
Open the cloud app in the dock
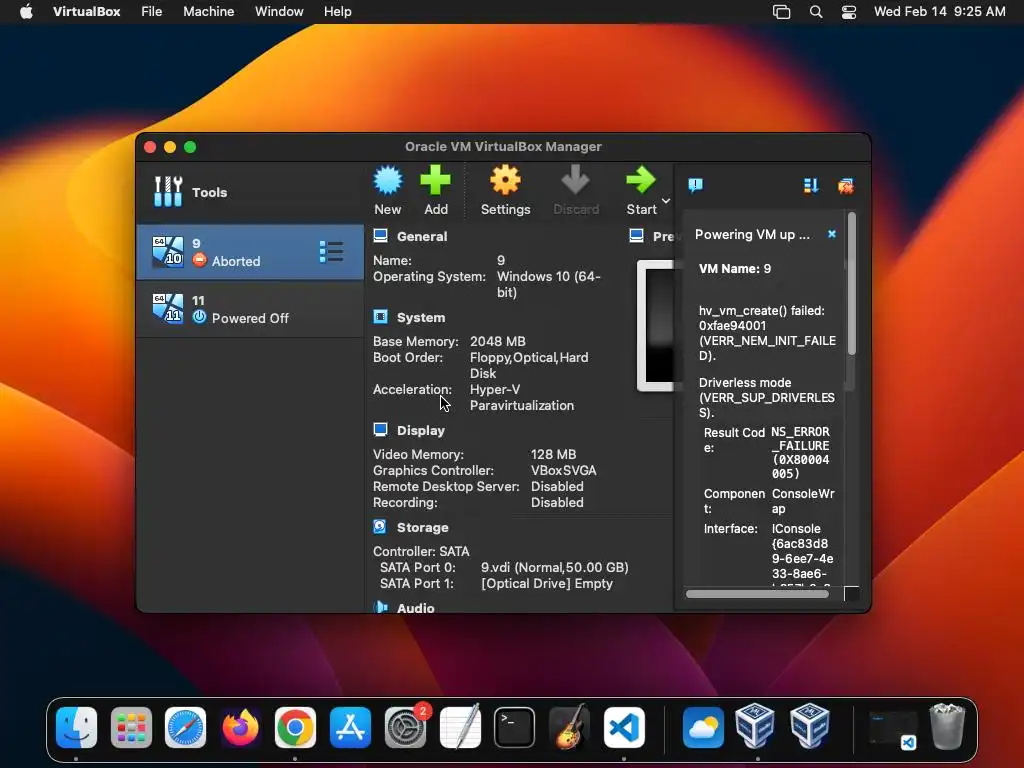click(x=703, y=728)
